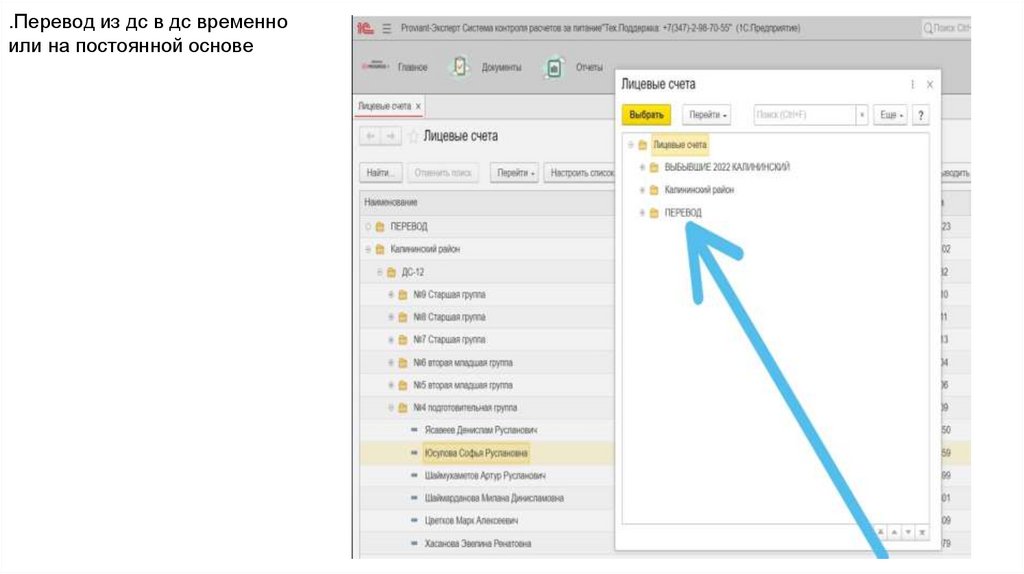Click in the dialog Поиск (Ctrl+F) field
This screenshot has width=1024, height=574.
click(805, 115)
